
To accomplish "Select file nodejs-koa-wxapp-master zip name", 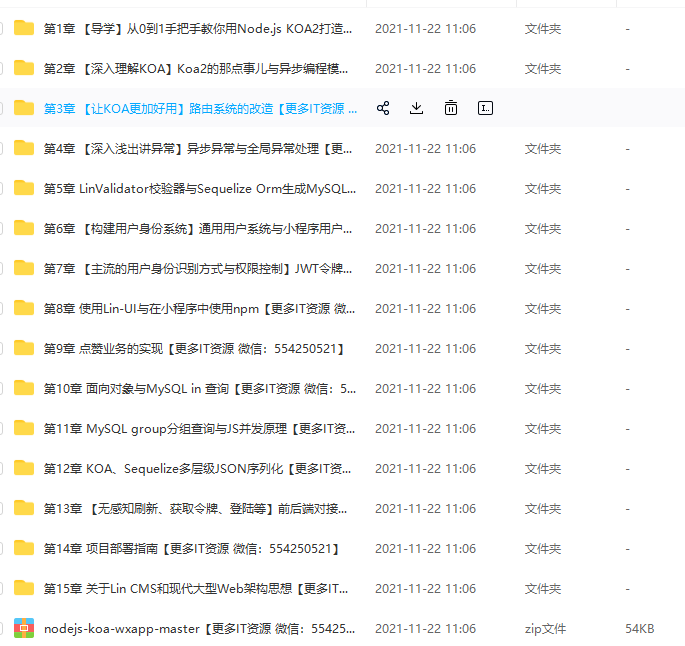I will pyautogui.click(x=199, y=629).
